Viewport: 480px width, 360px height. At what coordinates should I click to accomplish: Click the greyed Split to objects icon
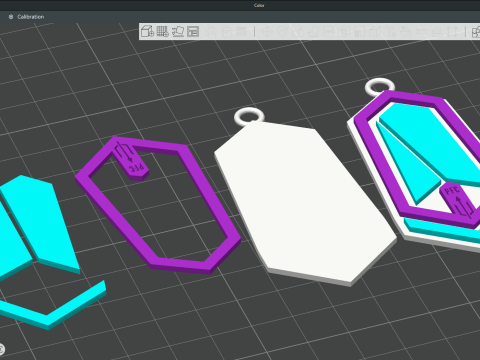[211, 31]
